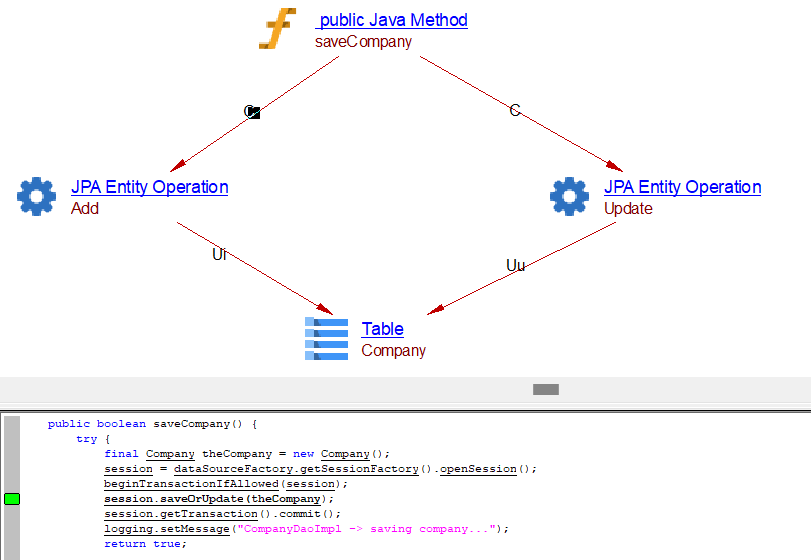This screenshot has width=811, height=560.
Task: Click the blue Company table icon
Action: point(327,338)
